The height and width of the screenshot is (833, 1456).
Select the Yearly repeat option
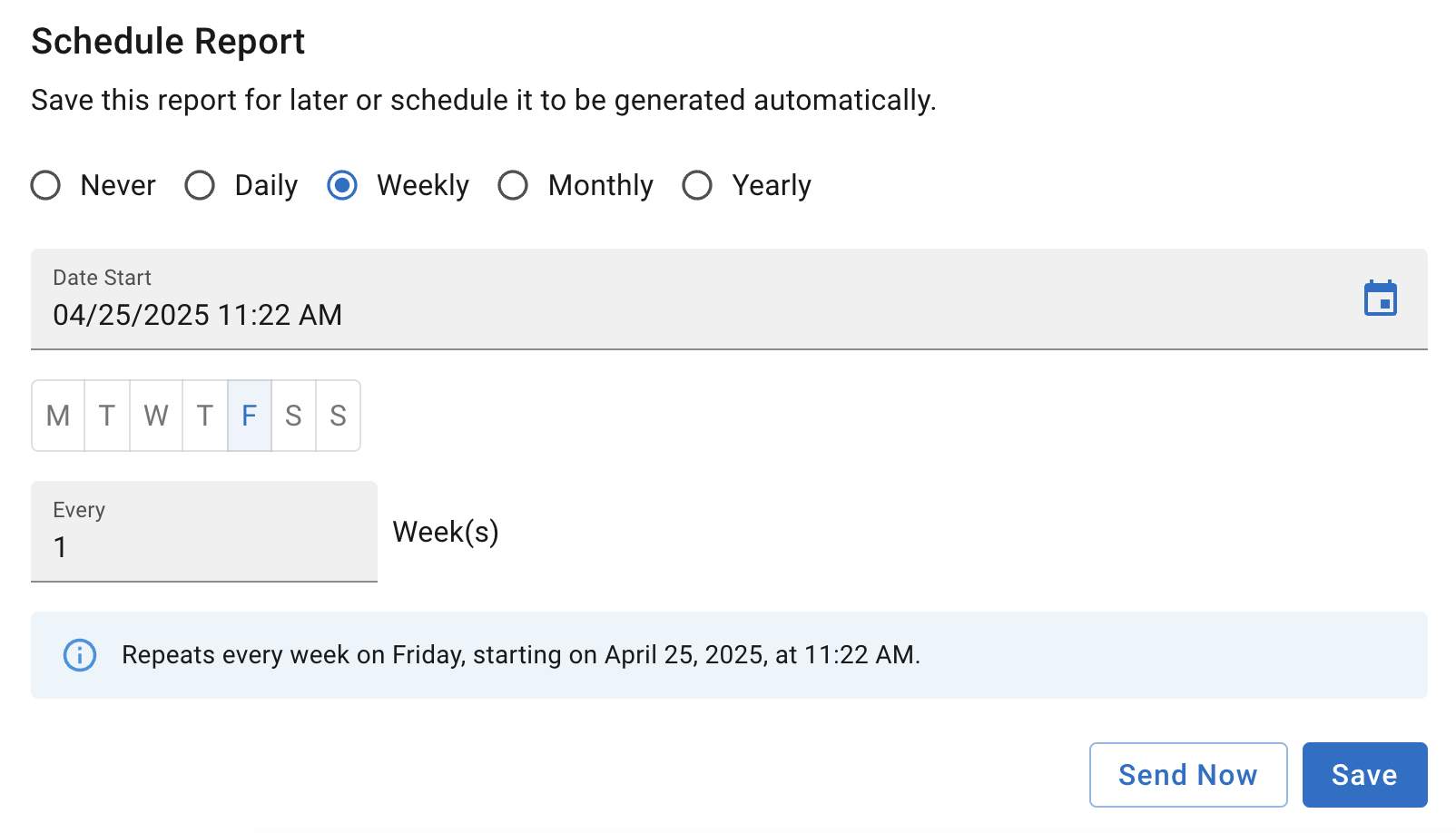coord(697,185)
